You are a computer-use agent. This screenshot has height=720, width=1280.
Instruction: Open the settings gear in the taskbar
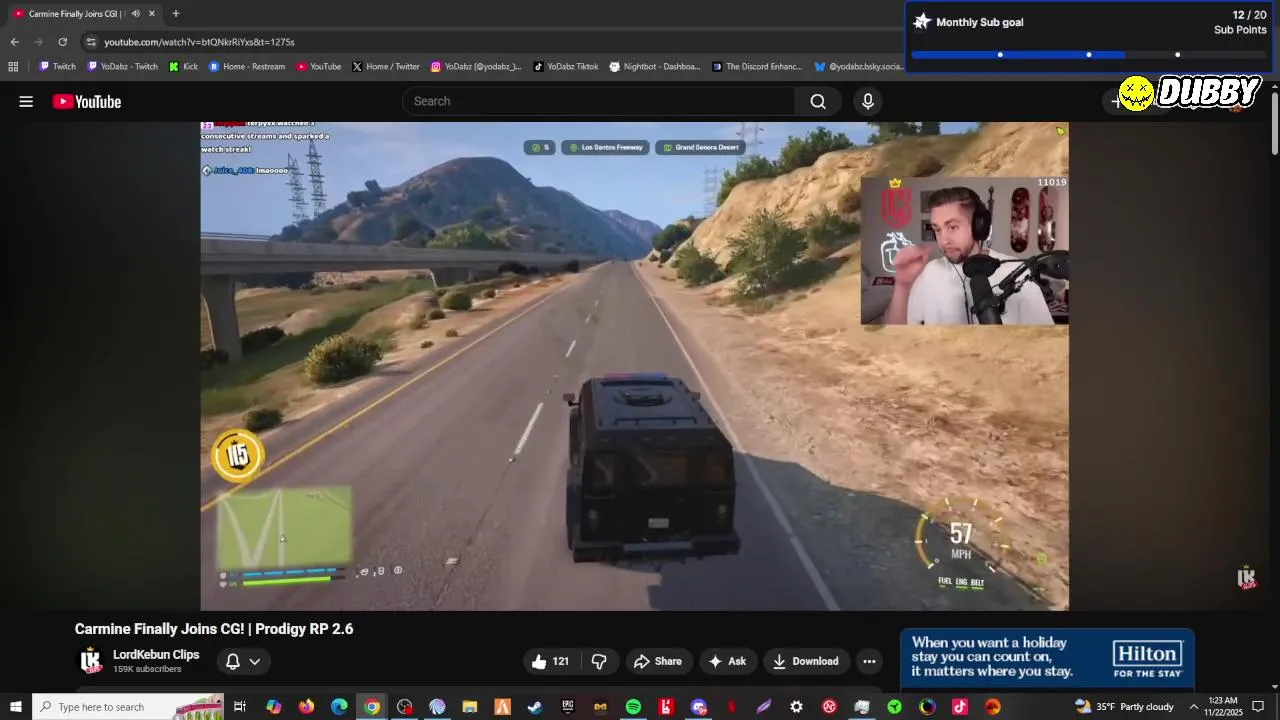point(796,707)
